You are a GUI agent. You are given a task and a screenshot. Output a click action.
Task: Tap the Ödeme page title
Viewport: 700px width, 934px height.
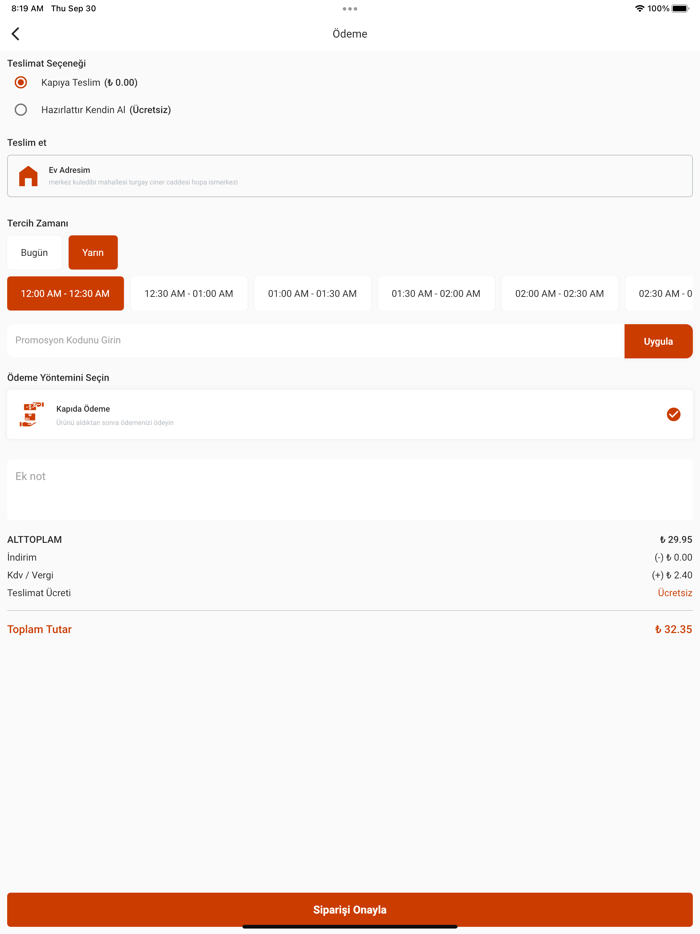pos(350,34)
